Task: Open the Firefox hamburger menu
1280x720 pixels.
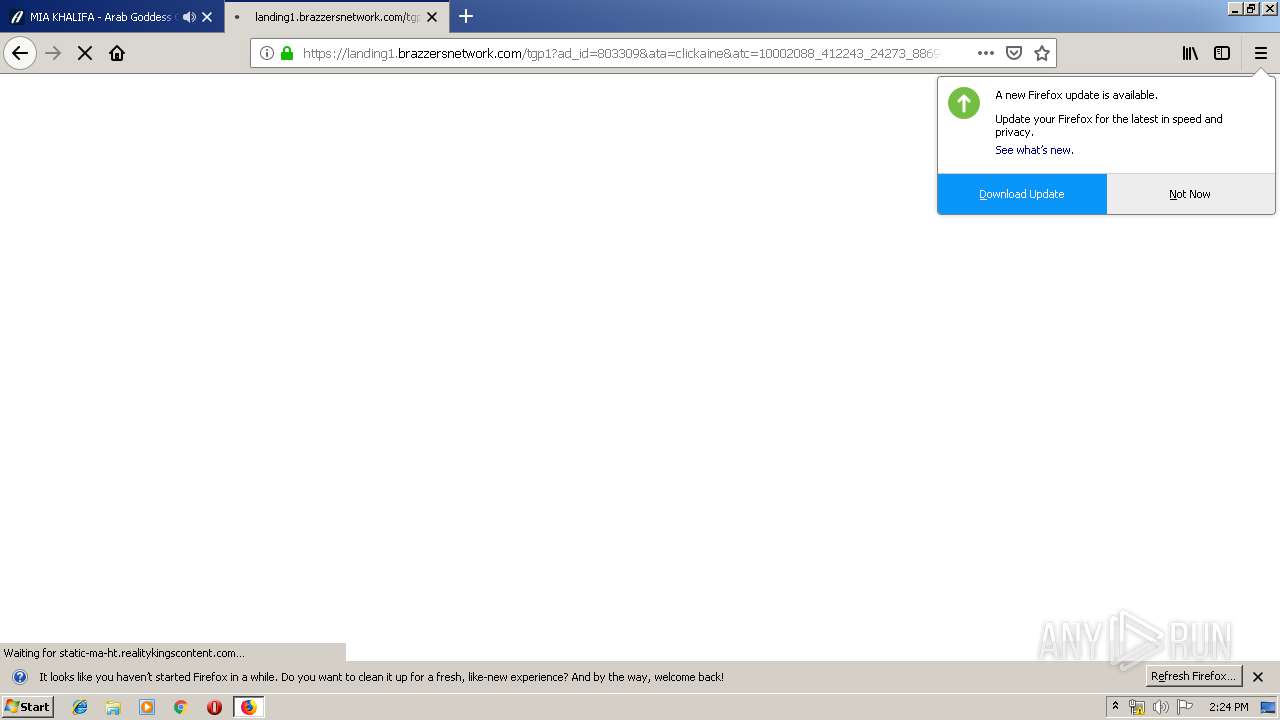Action: pyautogui.click(x=1261, y=53)
